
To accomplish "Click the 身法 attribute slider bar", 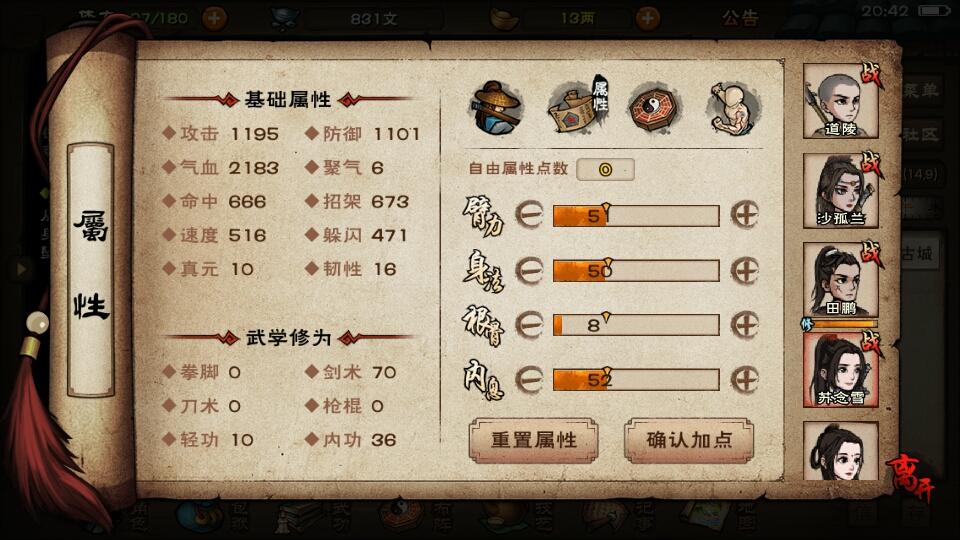I will (636, 271).
